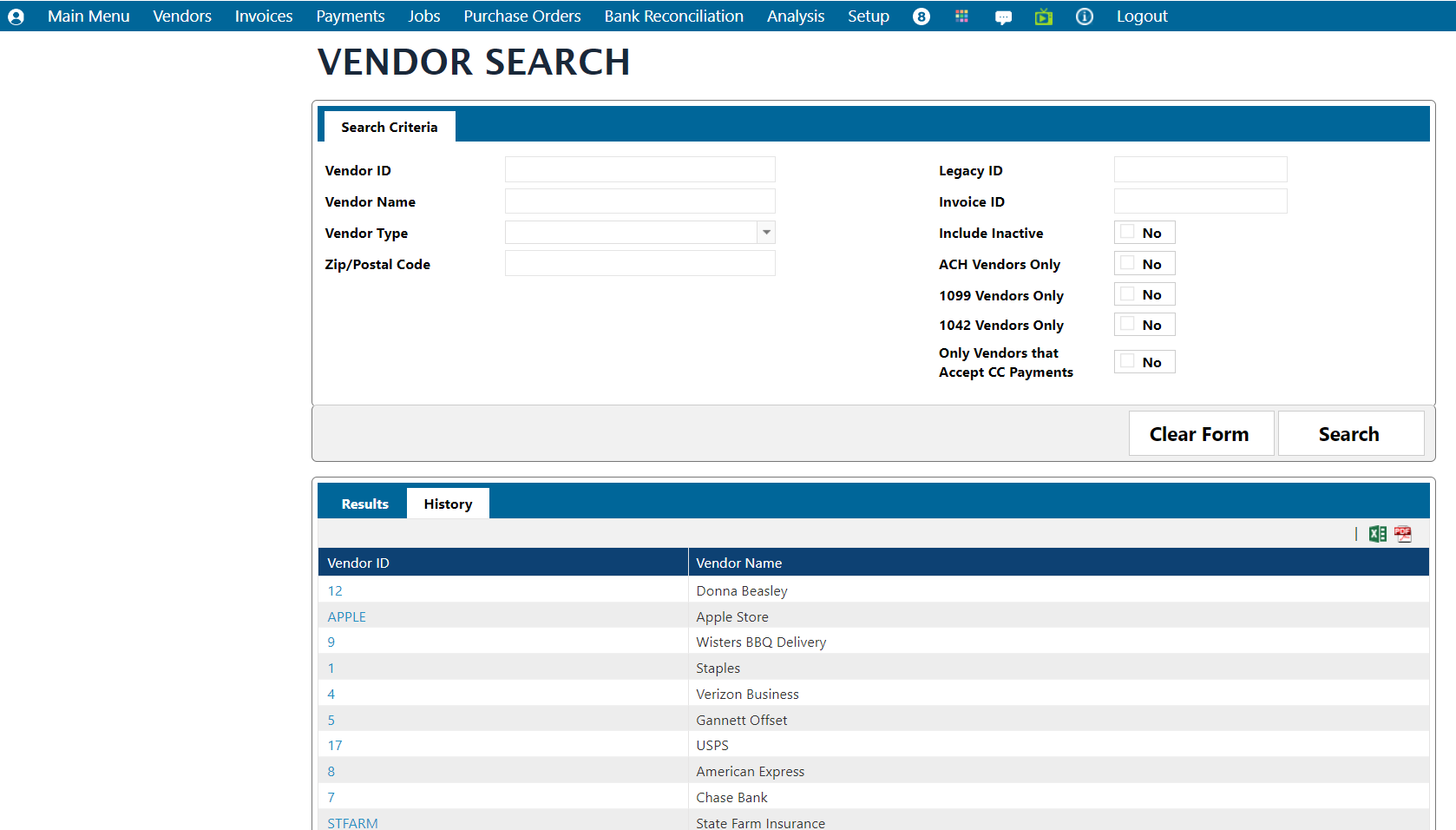
Task: Click into the Vendor Name field
Action: point(639,201)
